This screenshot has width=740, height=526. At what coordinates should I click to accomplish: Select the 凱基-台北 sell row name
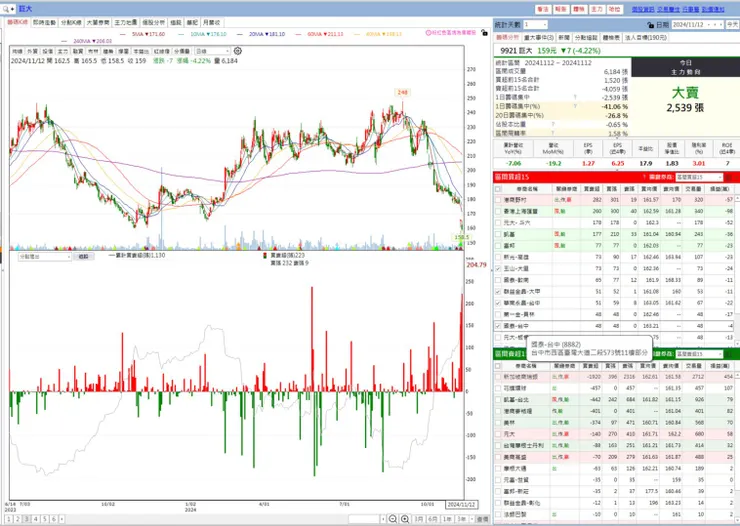[514, 400]
